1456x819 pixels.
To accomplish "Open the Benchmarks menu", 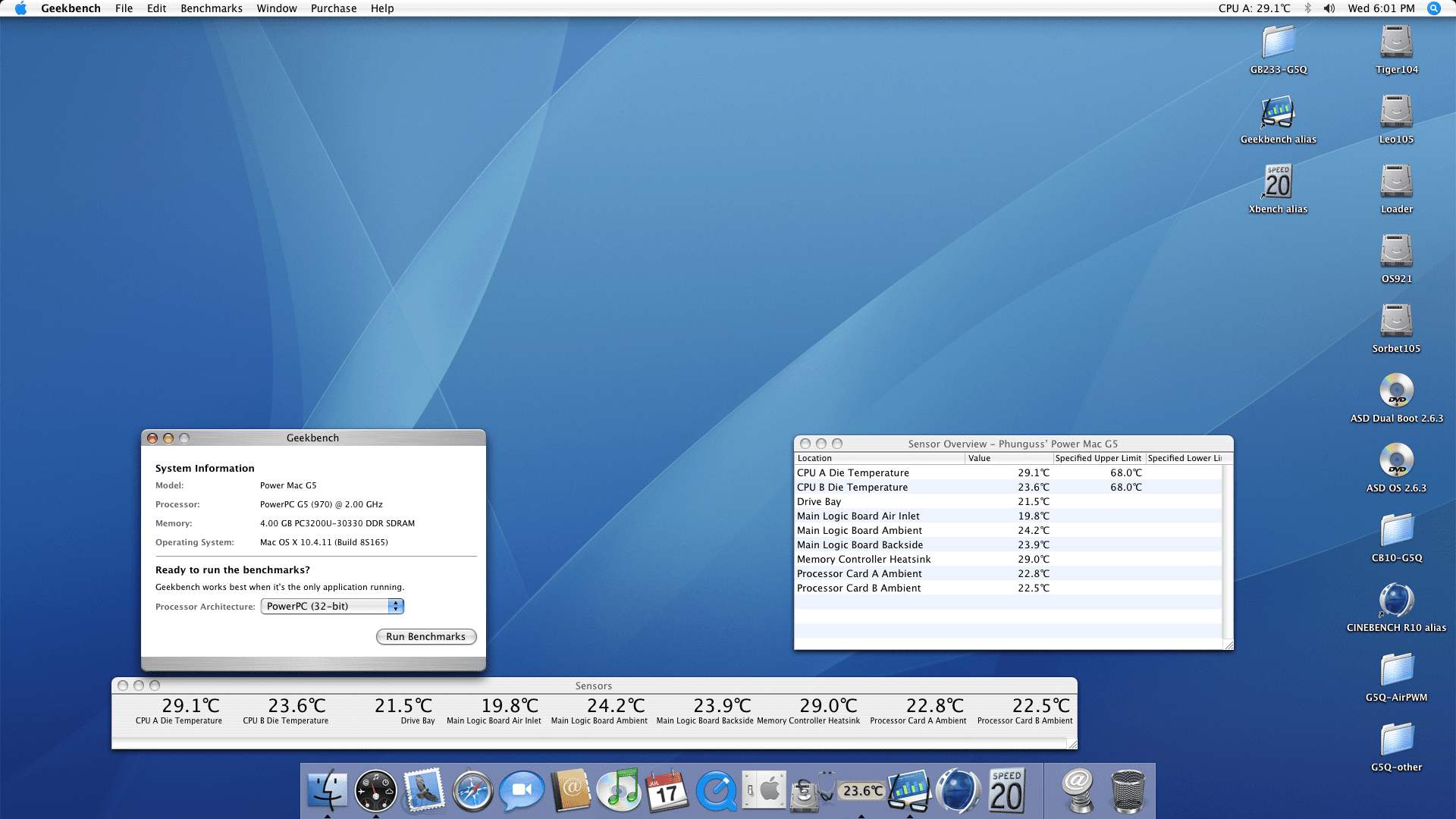I will pyautogui.click(x=211, y=8).
